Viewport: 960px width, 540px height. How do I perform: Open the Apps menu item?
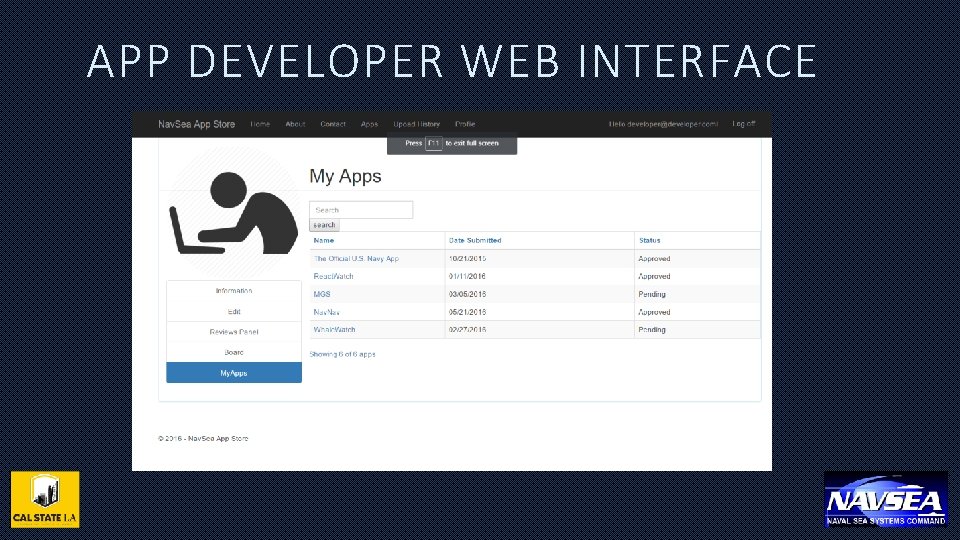[369, 124]
